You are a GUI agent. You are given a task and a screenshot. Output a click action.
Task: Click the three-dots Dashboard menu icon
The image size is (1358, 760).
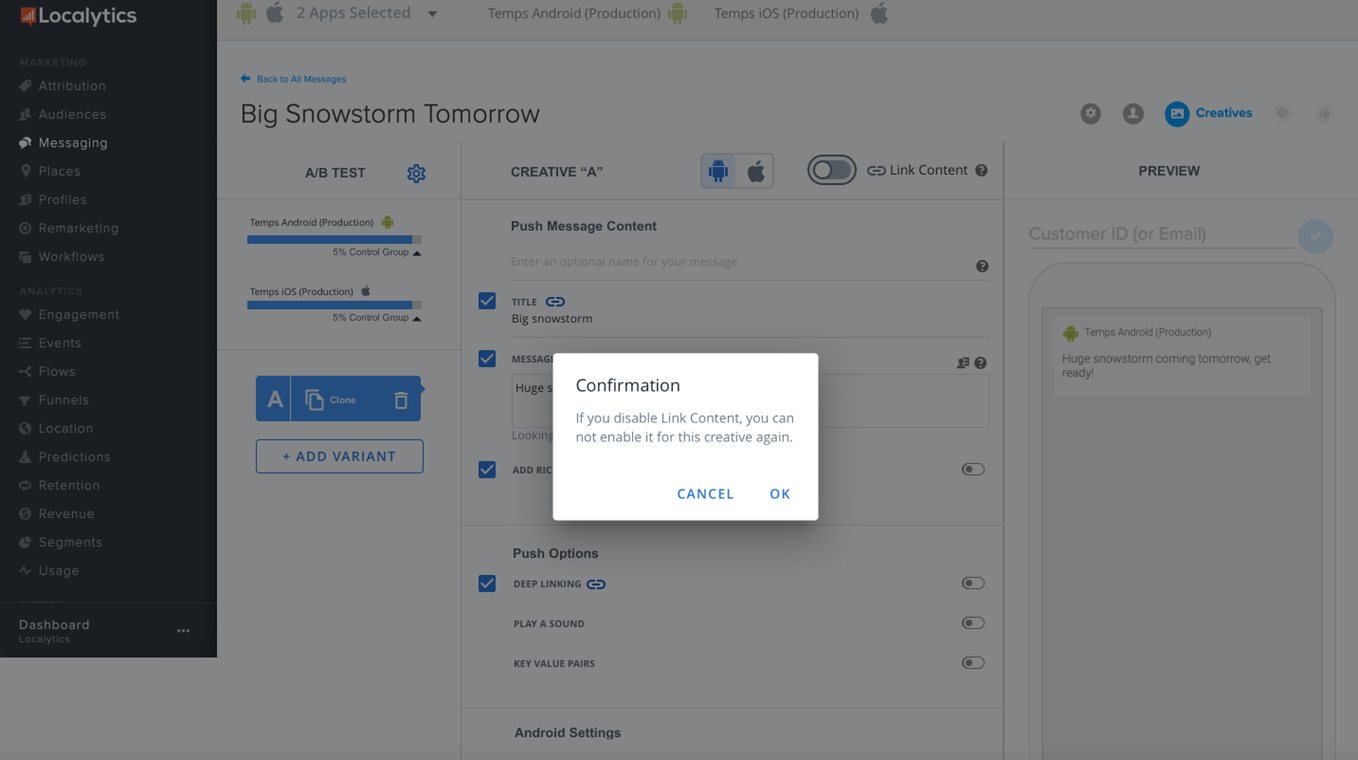[x=183, y=631]
